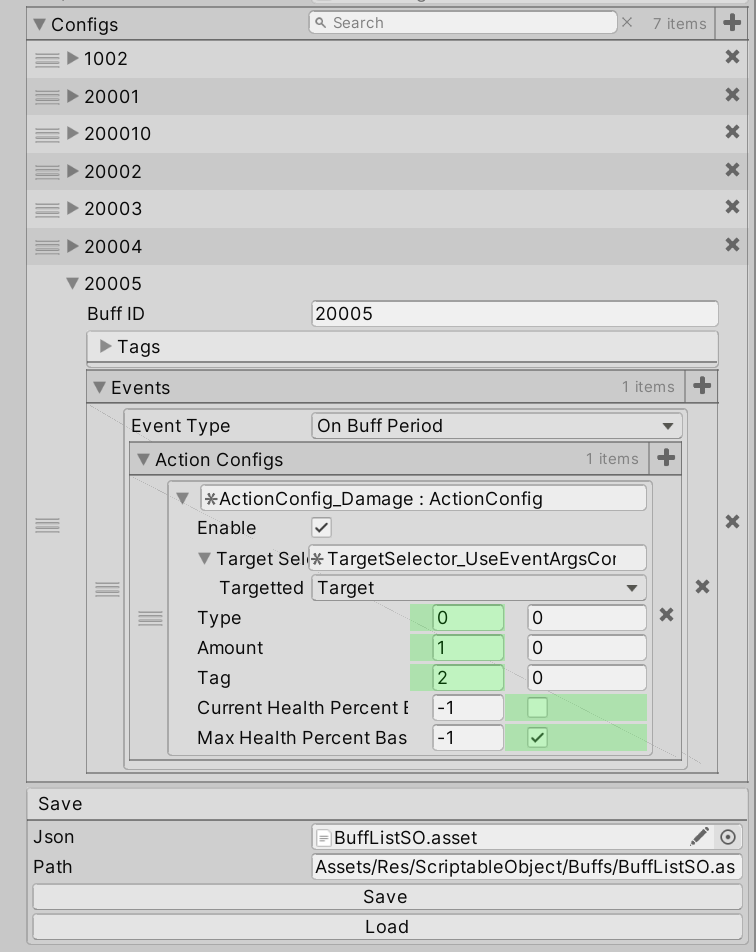756x952 pixels.
Task: Add a new event with the Events plus icon
Action: pos(702,386)
